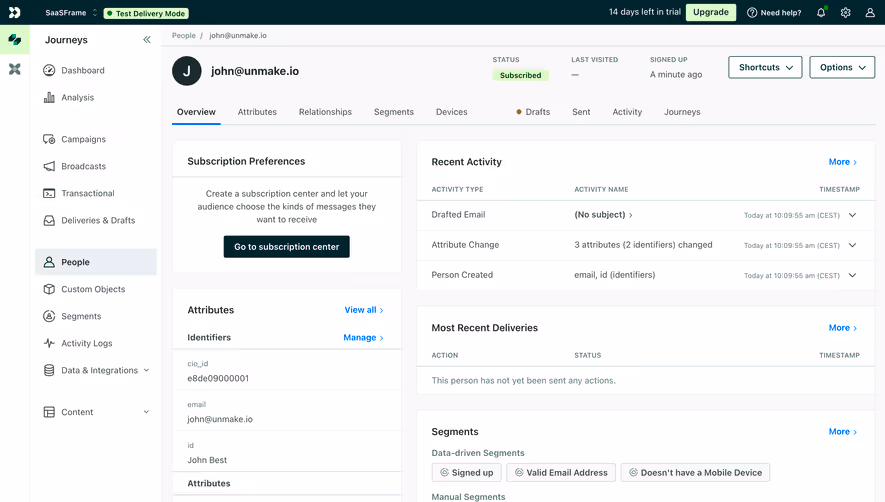Click '3 attributes (2 identifiers) changed' text
885x502 pixels.
coord(643,245)
